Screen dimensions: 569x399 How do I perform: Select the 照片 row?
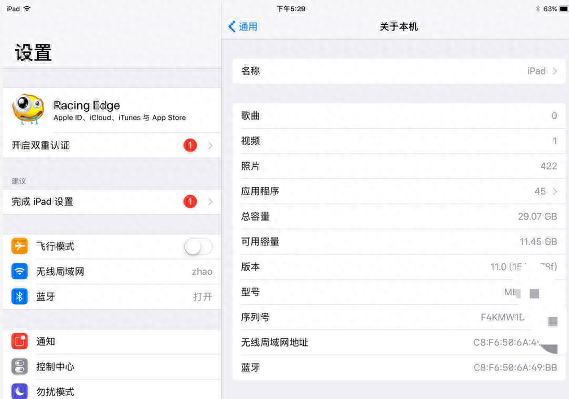[x=399, y=166]
